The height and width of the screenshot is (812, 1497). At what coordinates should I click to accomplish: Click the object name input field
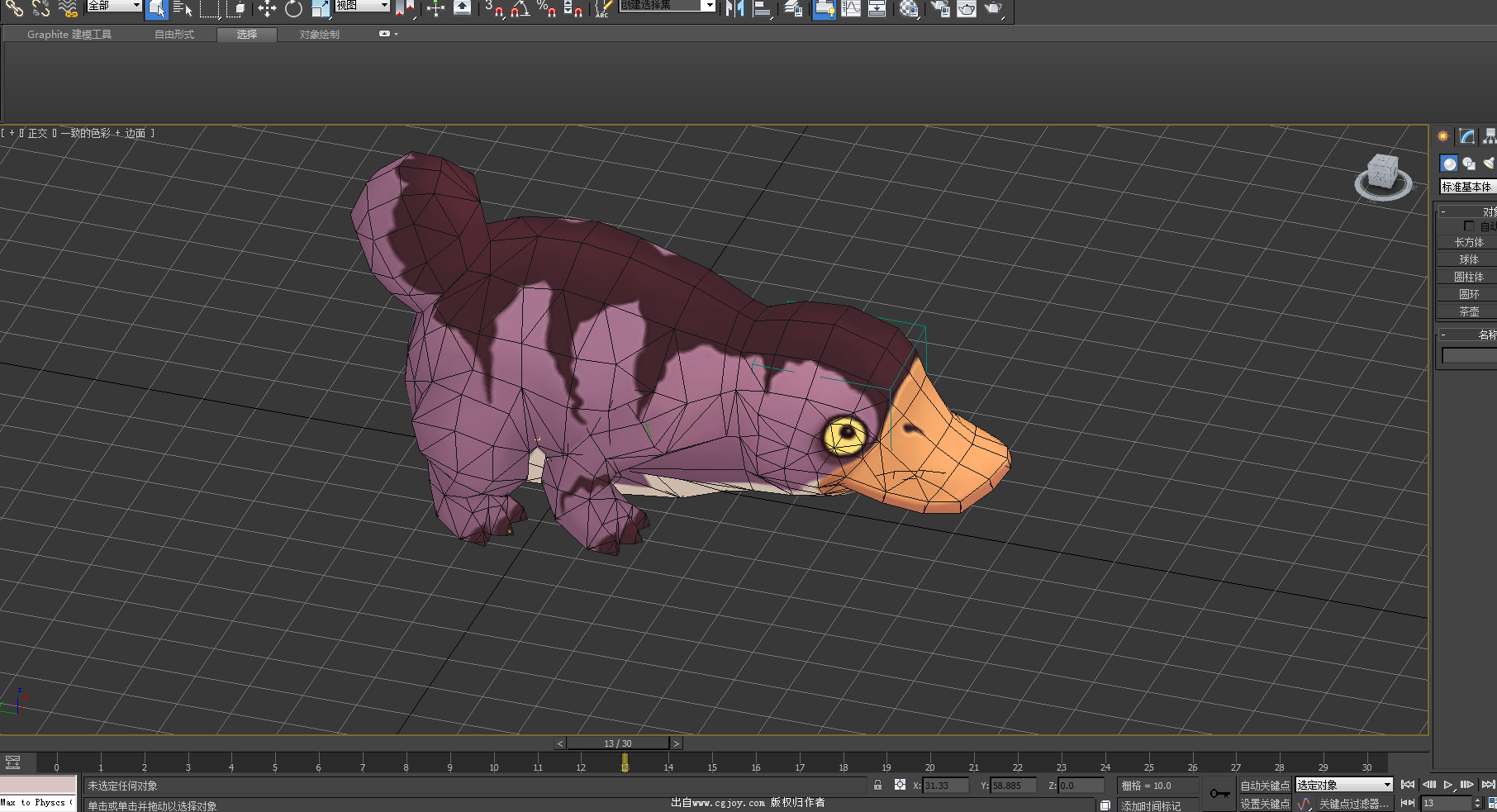[x=1470, y=355]
